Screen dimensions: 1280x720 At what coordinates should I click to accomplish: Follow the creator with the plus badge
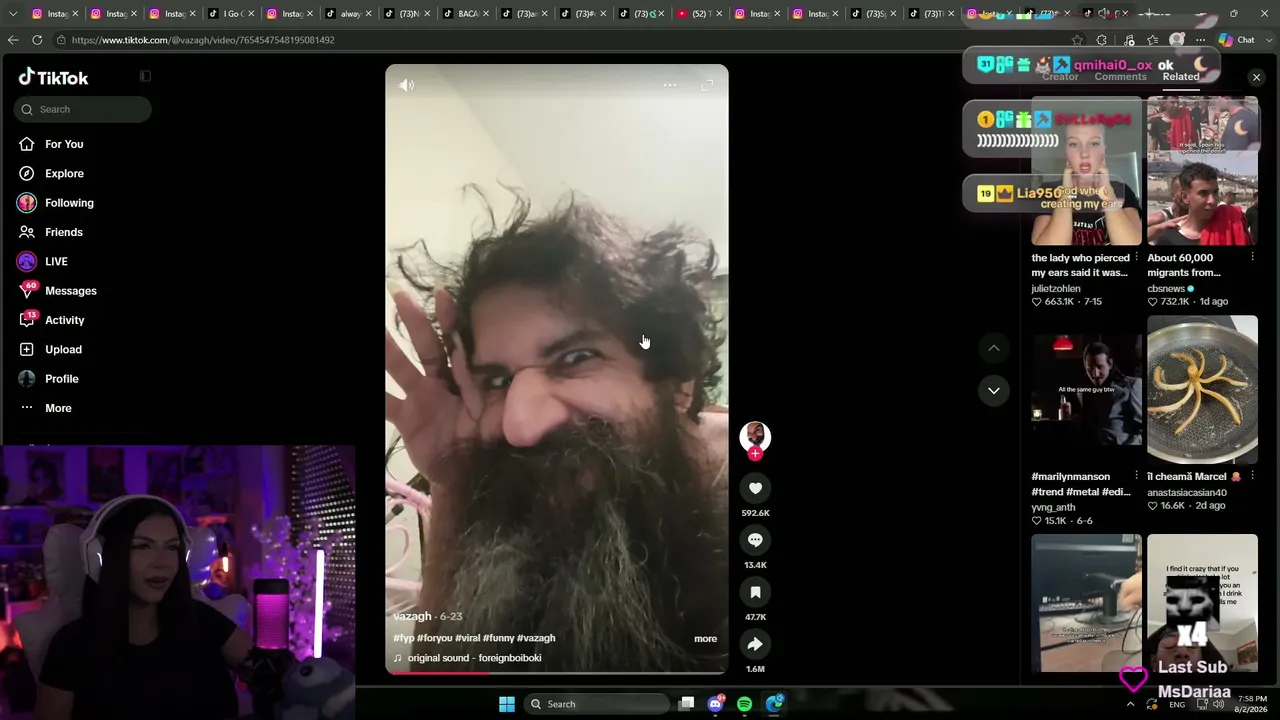pyautogui.click(x=755, y=454)
